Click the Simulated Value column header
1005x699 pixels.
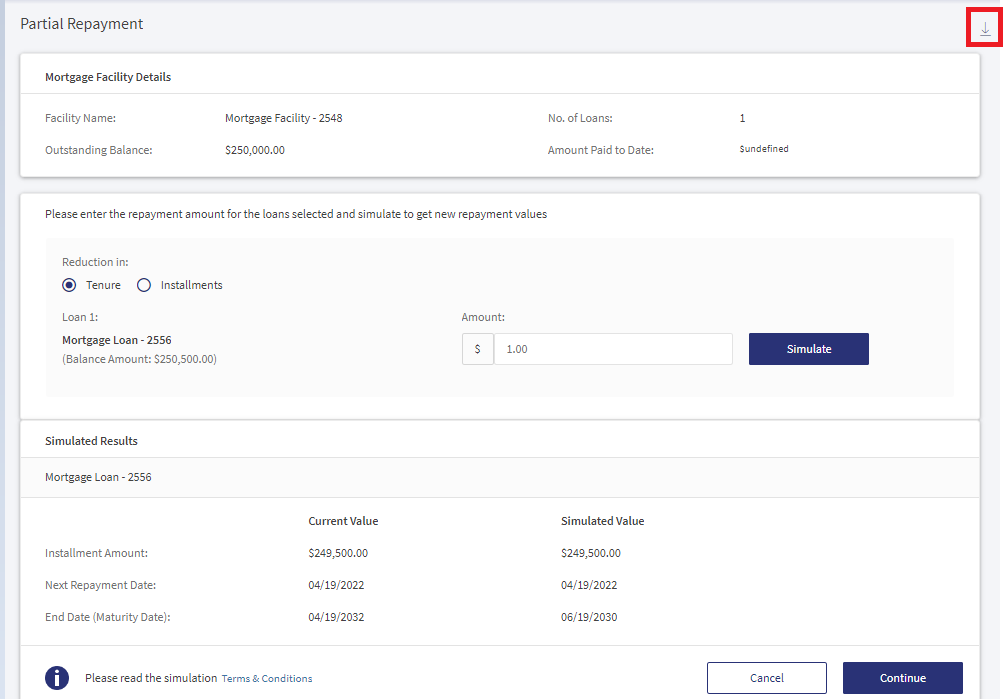click(x=602, y=521)
